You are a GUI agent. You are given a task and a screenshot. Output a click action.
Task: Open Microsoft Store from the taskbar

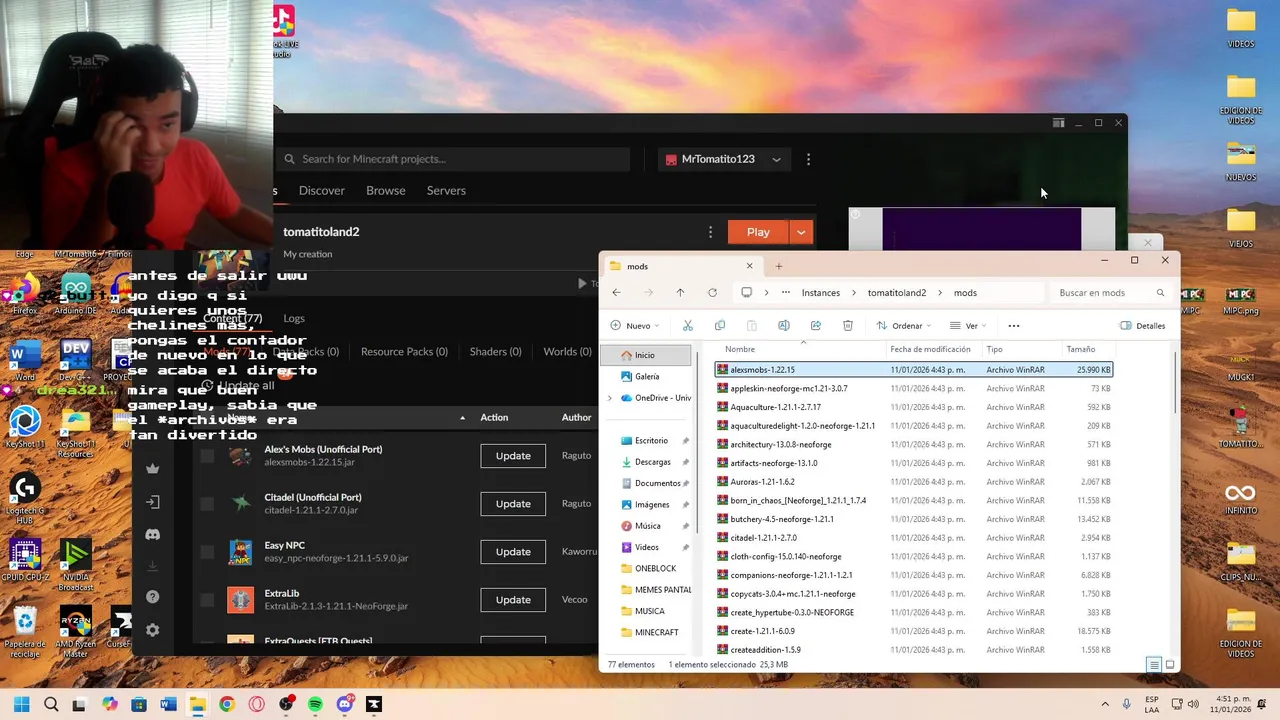(139, 704)
